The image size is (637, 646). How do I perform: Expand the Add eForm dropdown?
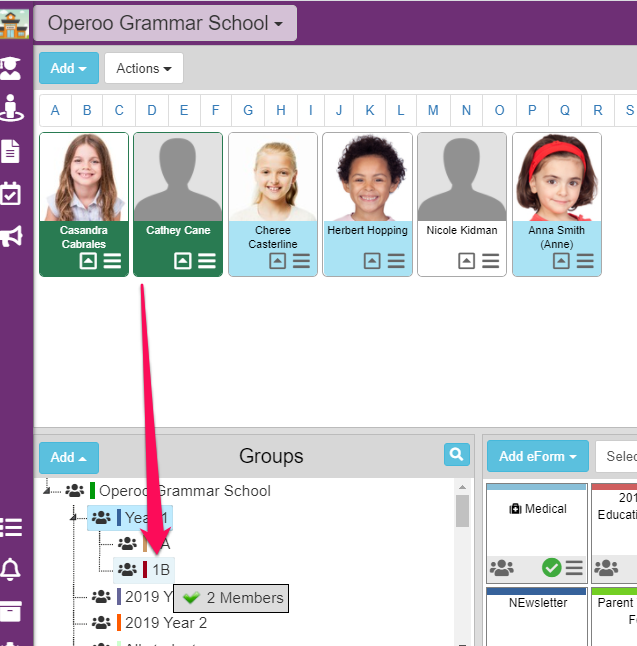pyautogui.click(x=535, y=456)
